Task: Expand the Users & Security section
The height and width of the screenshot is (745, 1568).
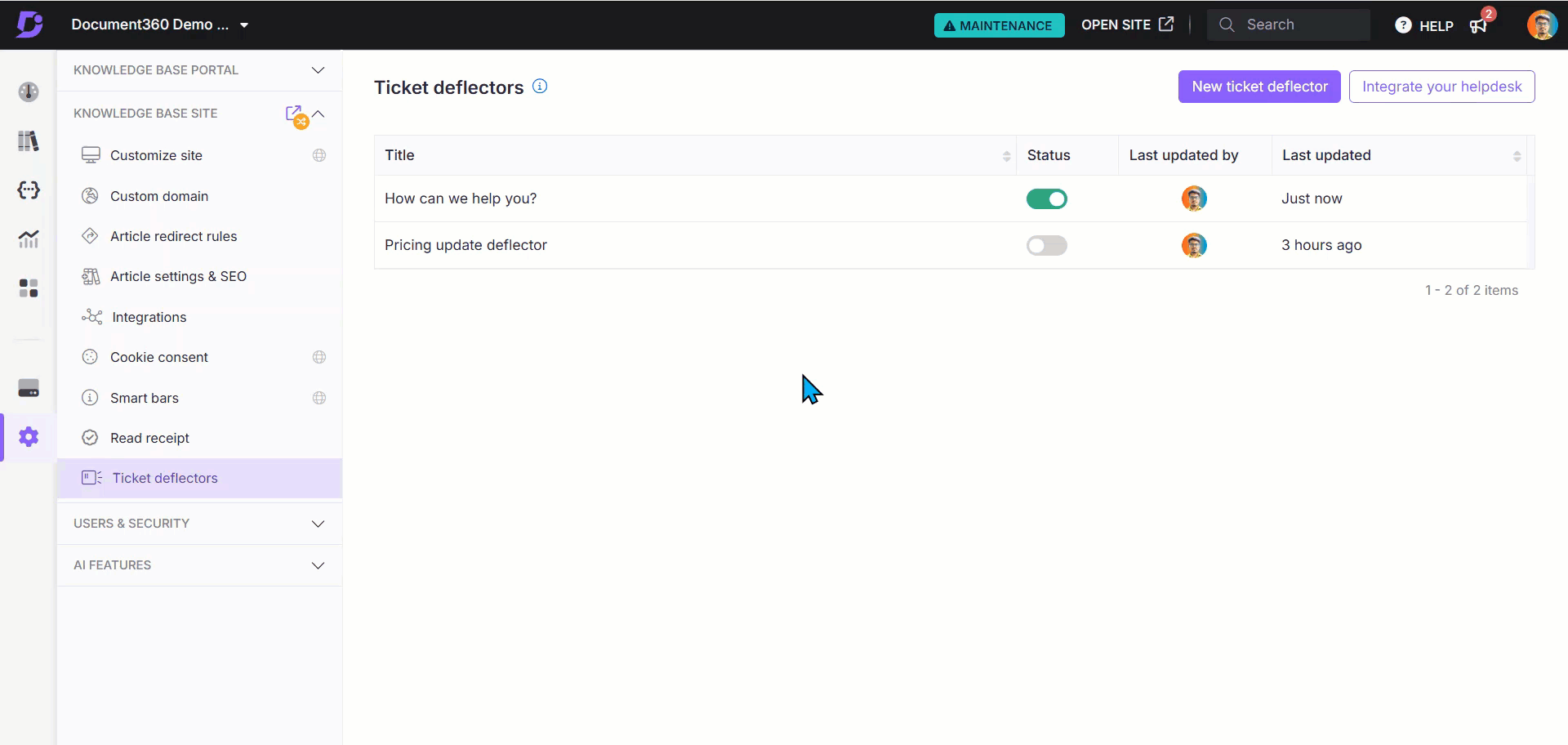Action: 199,524
